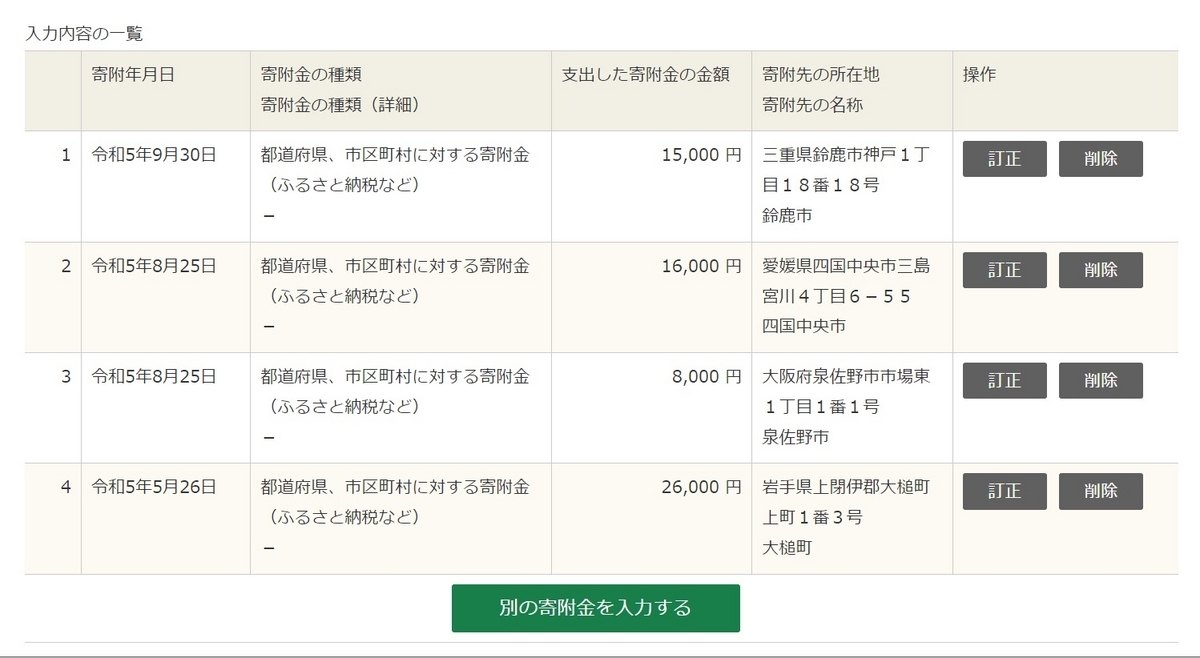Select the 寄附金の種類 column header

(x=311, y=75)
